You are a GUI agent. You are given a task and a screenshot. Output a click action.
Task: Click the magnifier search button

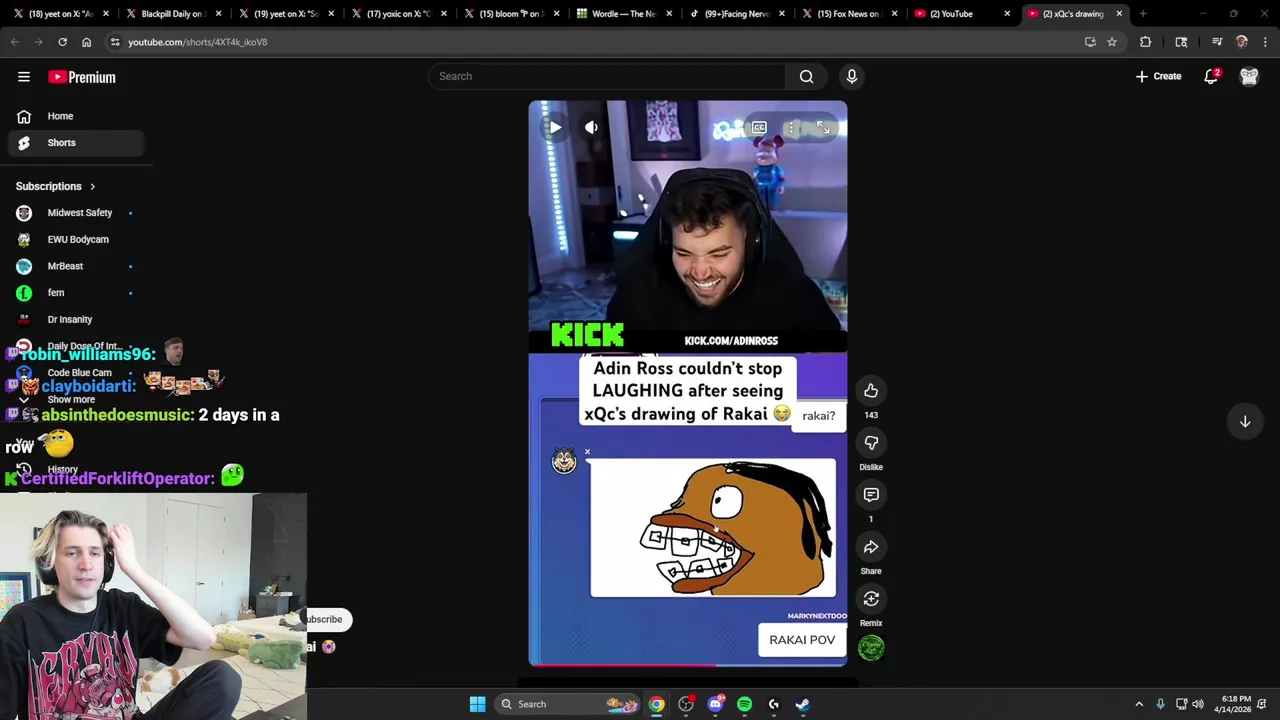click(x=806, y=76)
